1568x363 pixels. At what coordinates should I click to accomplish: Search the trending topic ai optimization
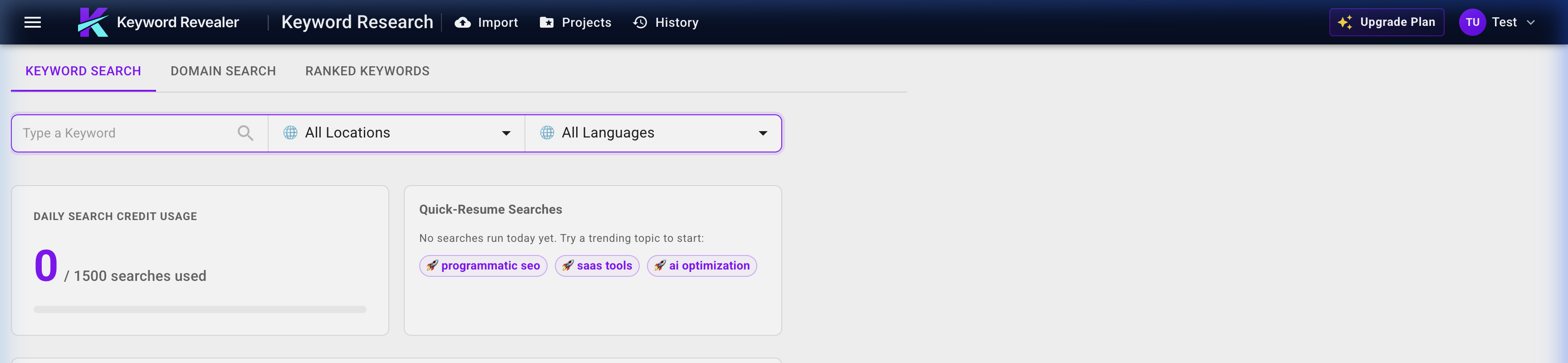(x=702, y=265)
